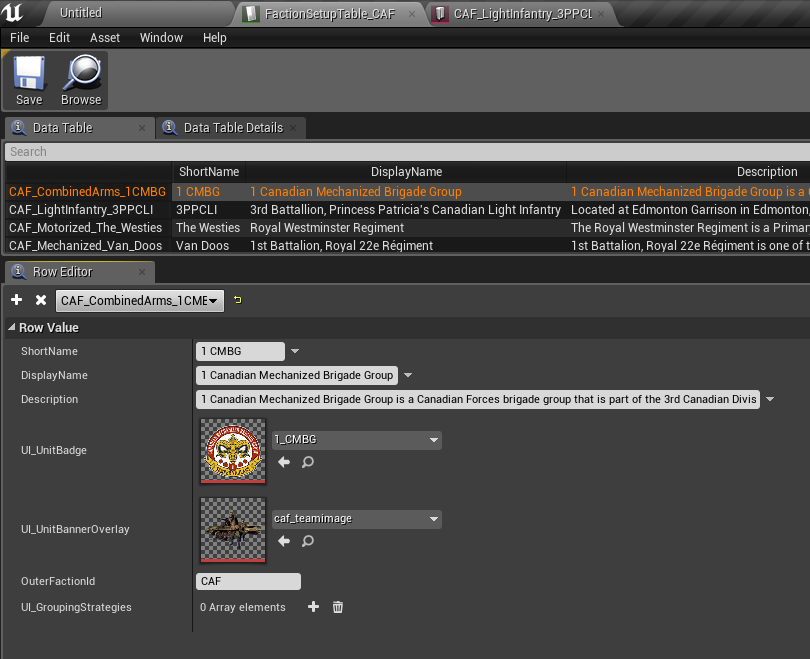Remove current row with X icon
The height and width of the screenshot is (659, 810).
point(41,300)
